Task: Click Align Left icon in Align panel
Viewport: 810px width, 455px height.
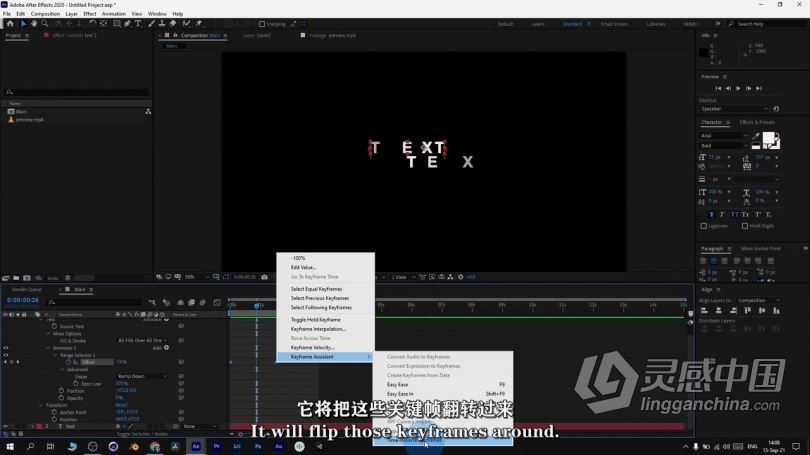Action: [x=704, y=311]
